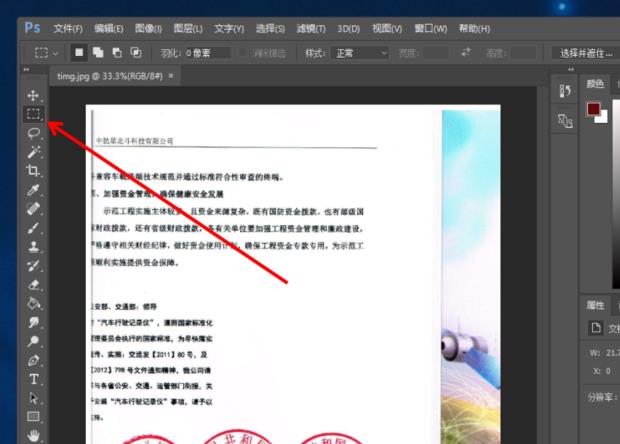Viewport: 620px width, 444px height.
Task: Select the Hand tool
Action: tap(33, 435)
